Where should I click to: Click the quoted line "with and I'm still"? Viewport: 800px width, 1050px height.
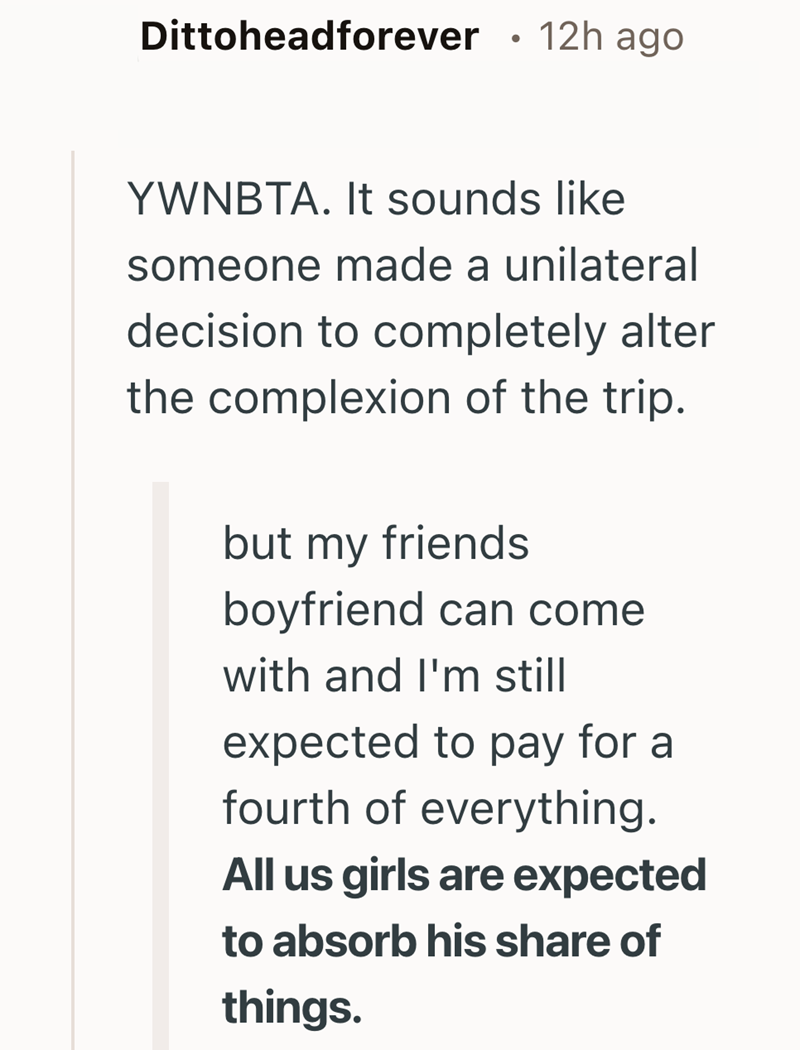[394, 677]
